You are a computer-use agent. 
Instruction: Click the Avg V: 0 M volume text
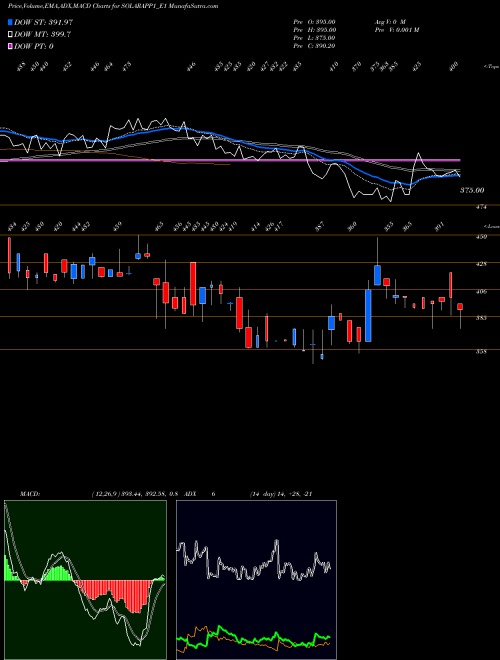tap(390, 22)
